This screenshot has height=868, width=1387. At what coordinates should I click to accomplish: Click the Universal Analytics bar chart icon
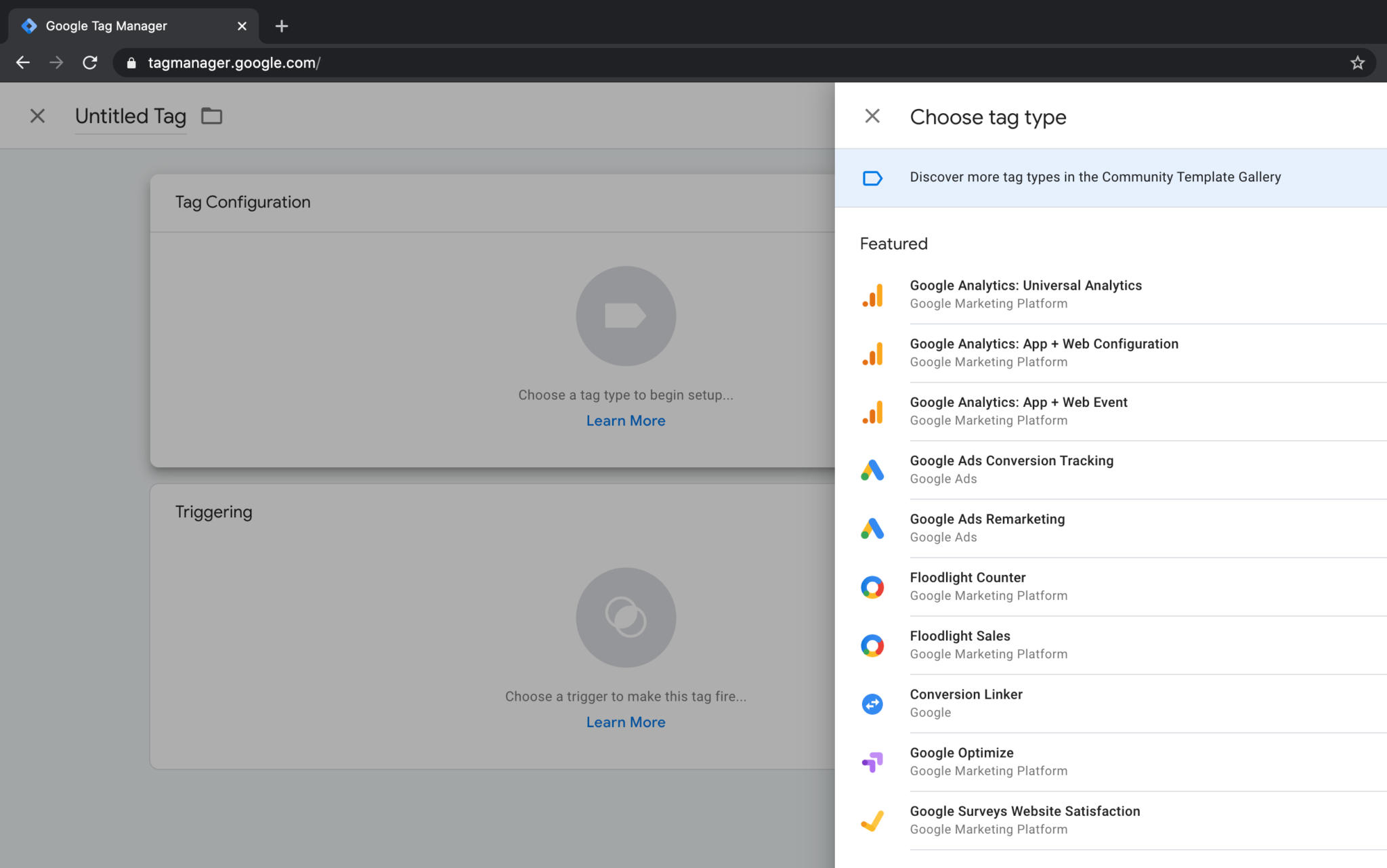872,295
